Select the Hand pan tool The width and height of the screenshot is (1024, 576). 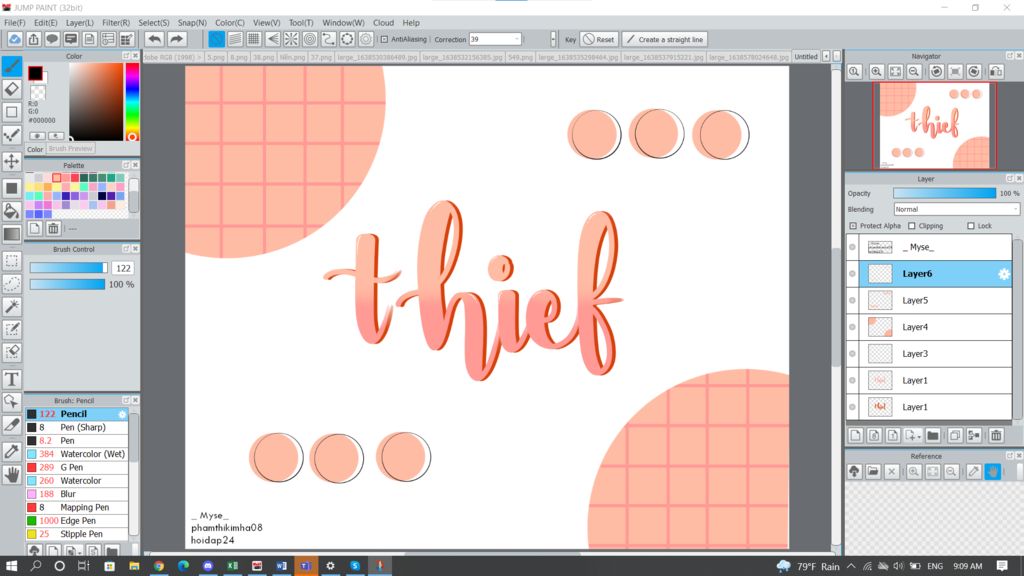point(12,475)
